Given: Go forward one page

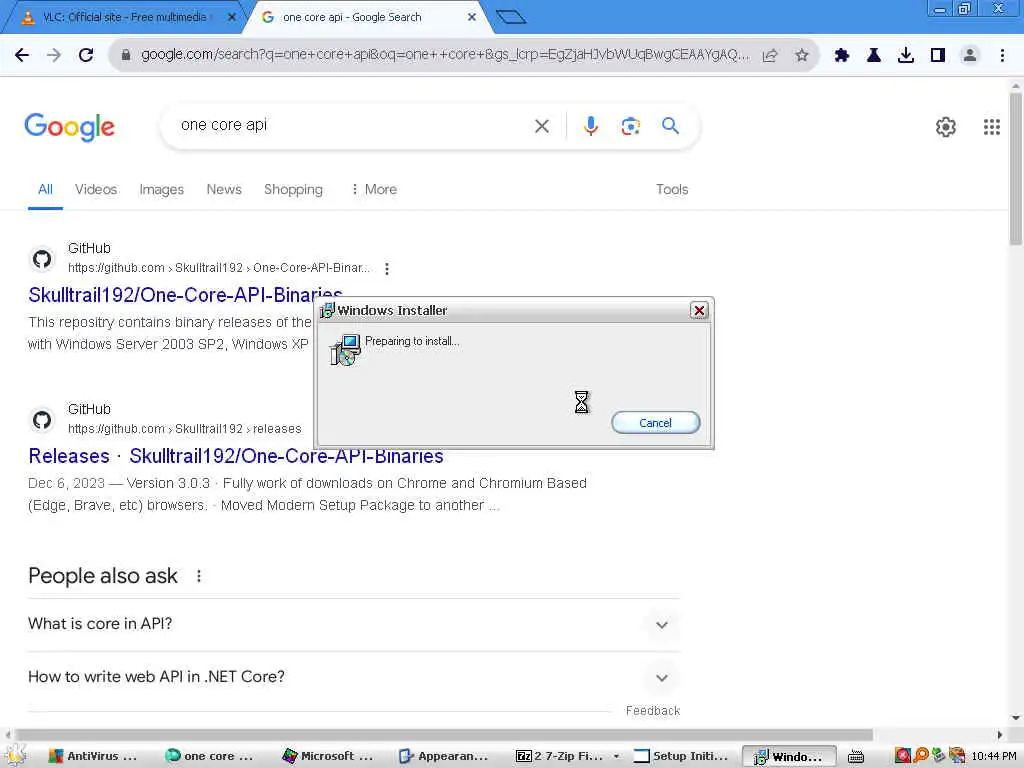Looking at the screenshot, I should [54, 55].
